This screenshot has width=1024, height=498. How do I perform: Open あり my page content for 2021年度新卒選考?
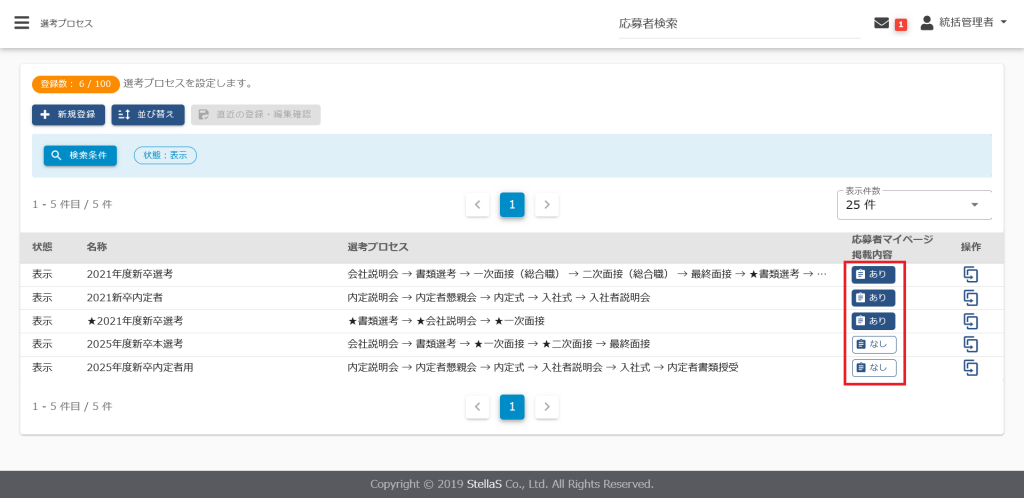pos(873,275)
